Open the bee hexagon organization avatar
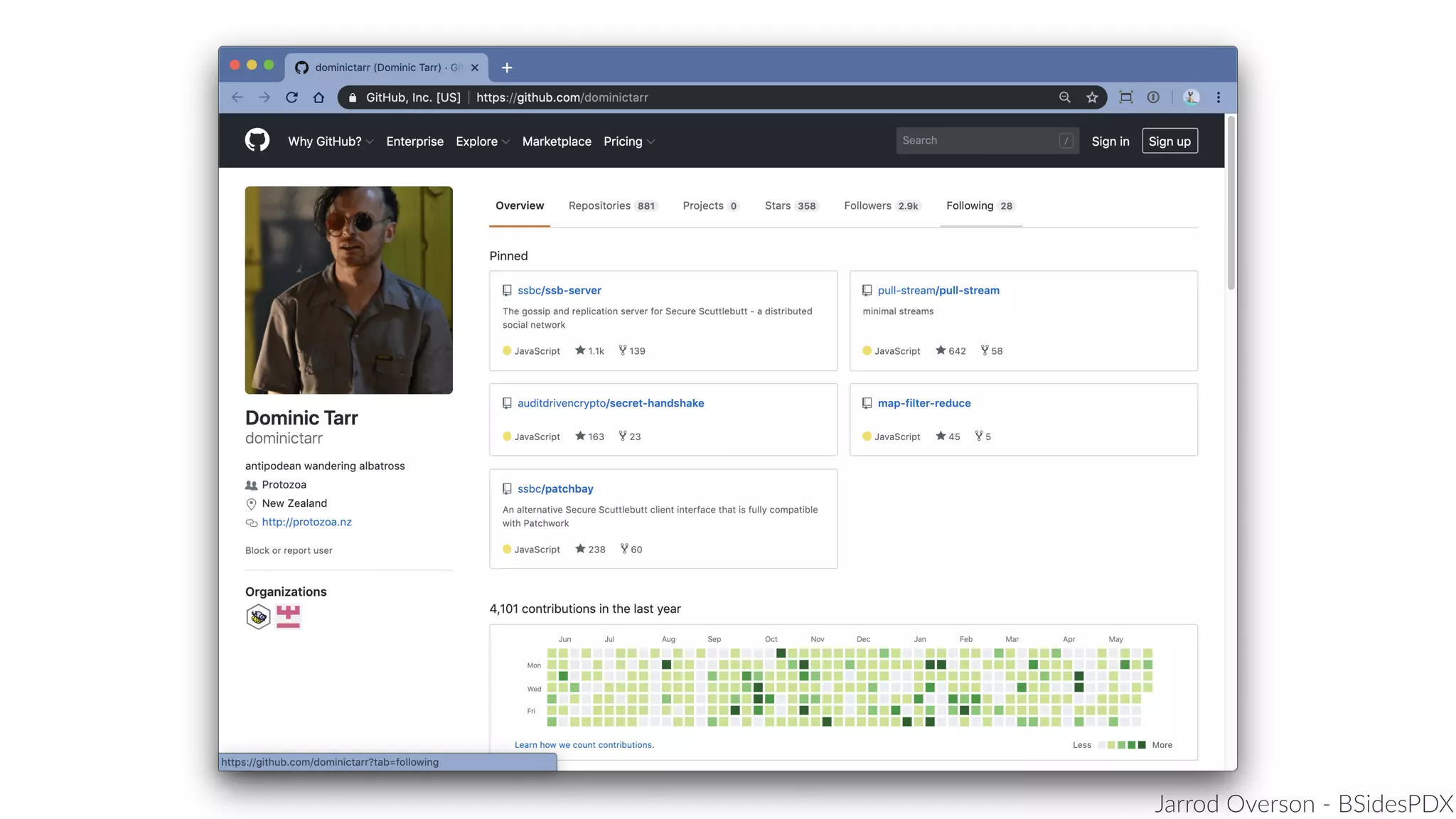1456x819 pixels. point(258,616)
